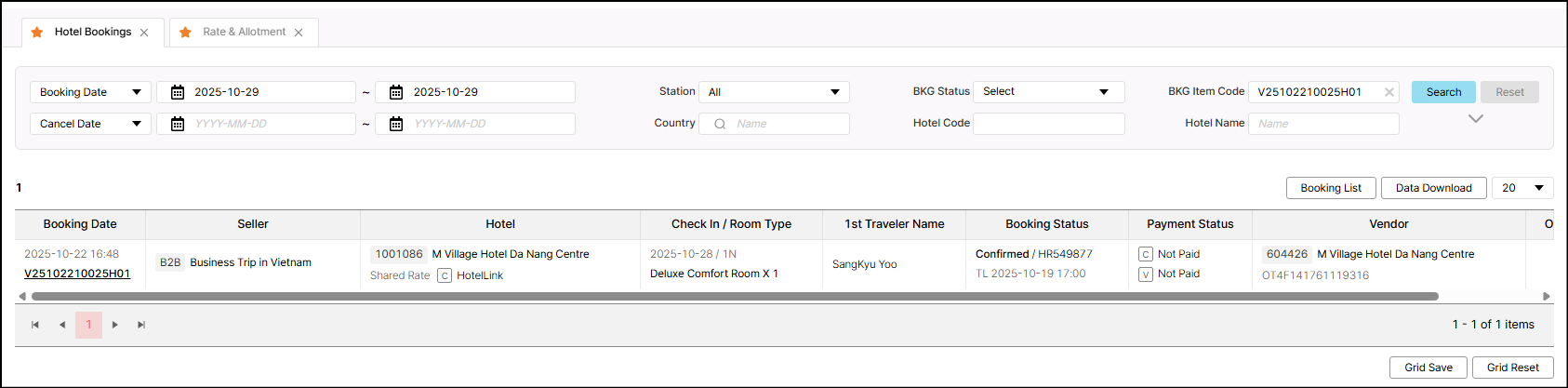Click the Search button
The height and width of the screenshot is (388, 1568).
[1443, 92]
